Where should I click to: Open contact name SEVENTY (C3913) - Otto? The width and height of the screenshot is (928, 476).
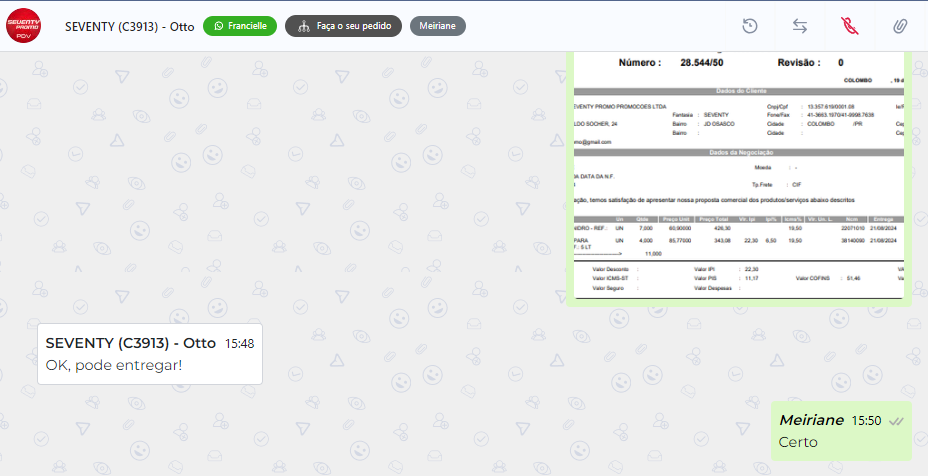tap(129, 26)
